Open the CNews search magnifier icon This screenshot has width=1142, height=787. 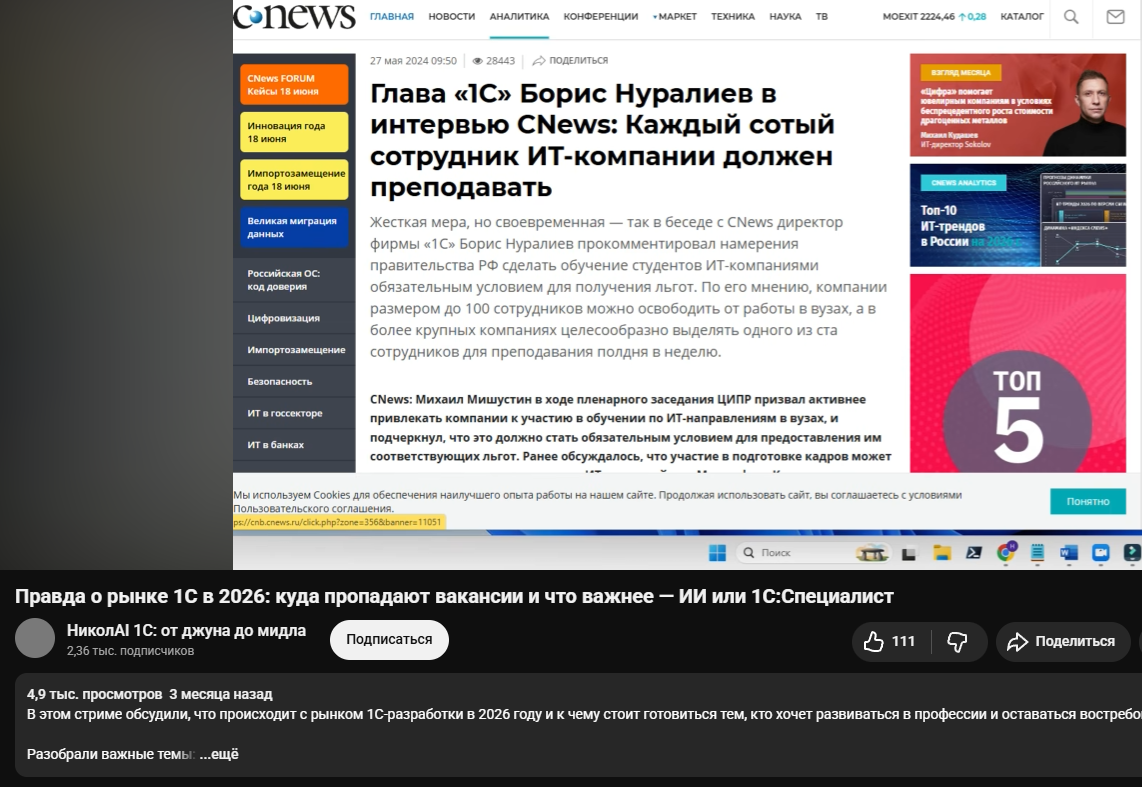tap(1071, 16)
